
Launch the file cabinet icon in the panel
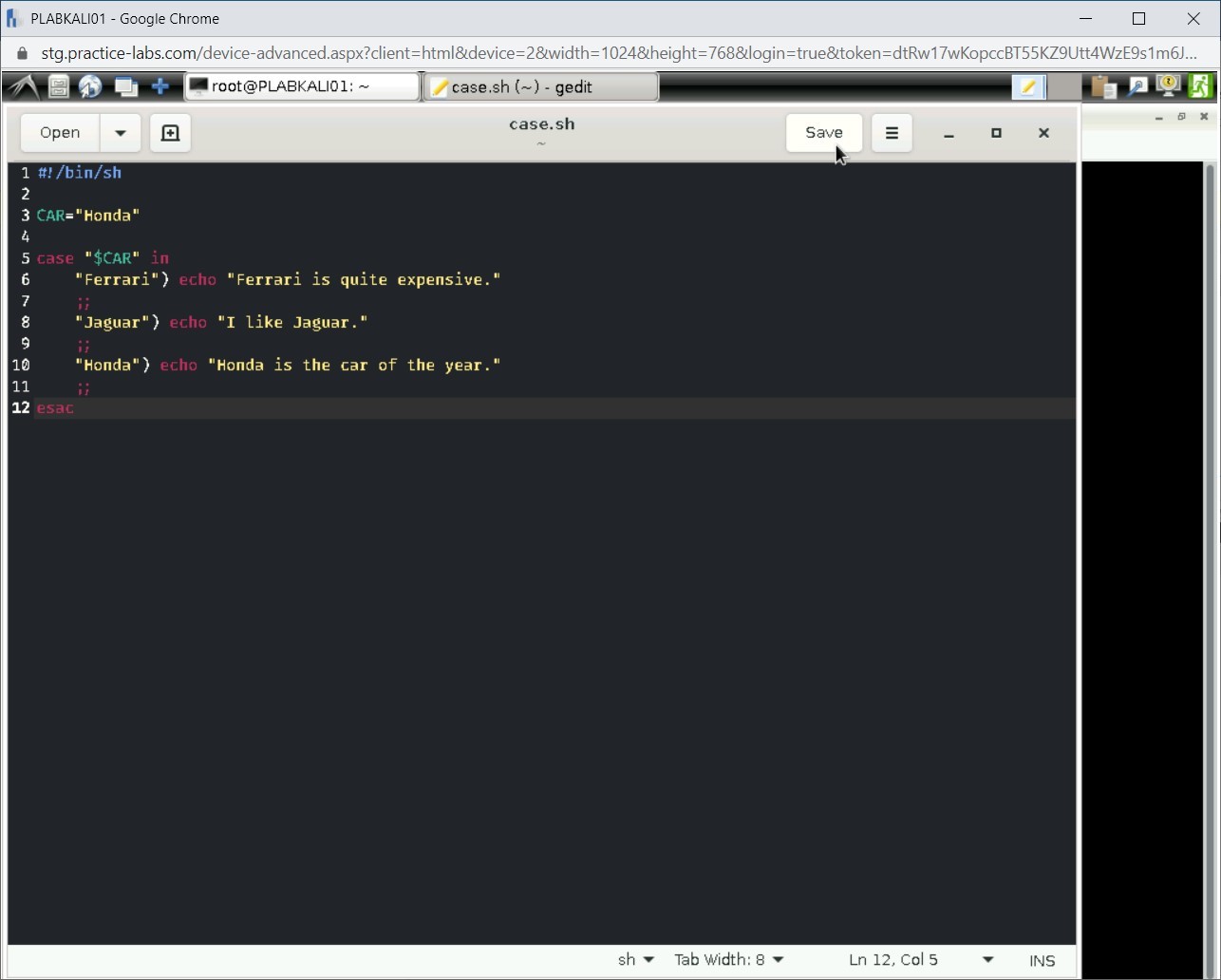pos(59,86)
